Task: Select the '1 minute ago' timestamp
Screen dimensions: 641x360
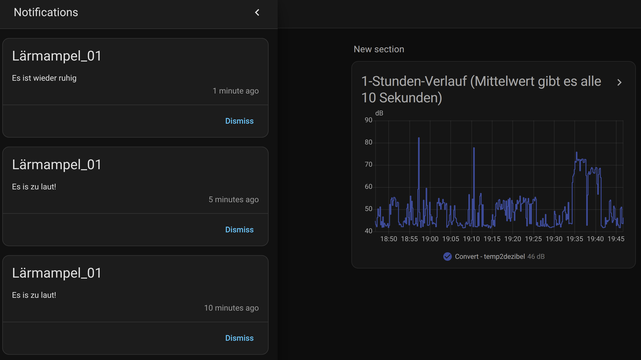Action: pos(235,91)
